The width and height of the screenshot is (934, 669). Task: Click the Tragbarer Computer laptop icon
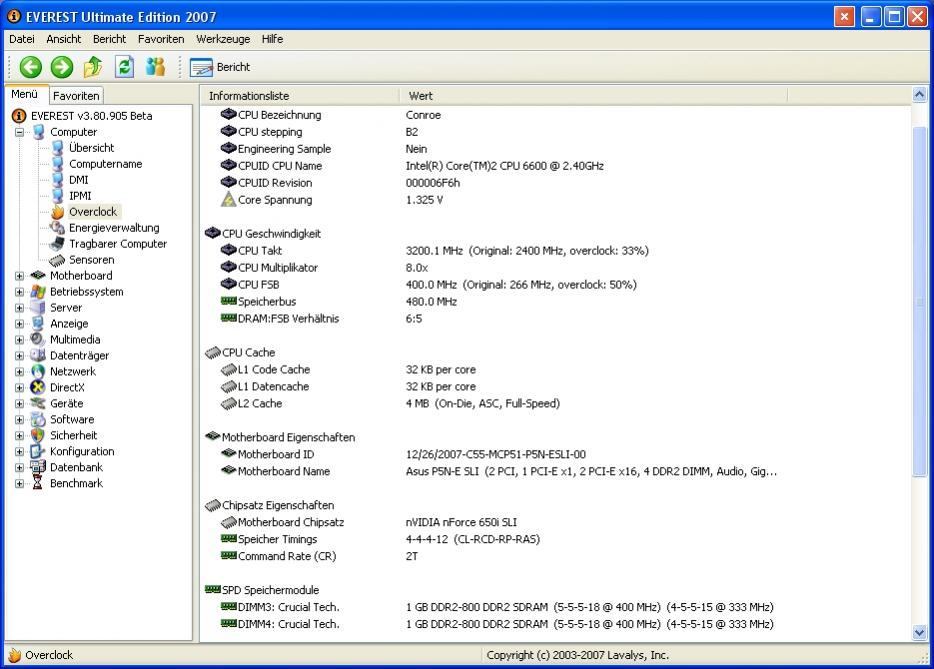point(57,244)
